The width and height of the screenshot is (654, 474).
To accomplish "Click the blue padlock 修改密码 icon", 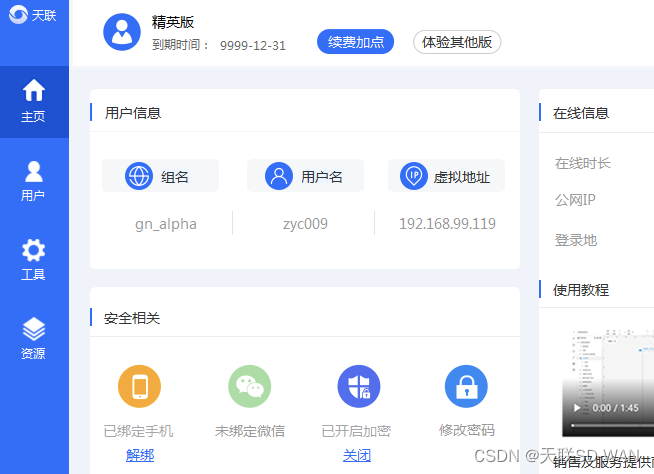I will 466,386.
